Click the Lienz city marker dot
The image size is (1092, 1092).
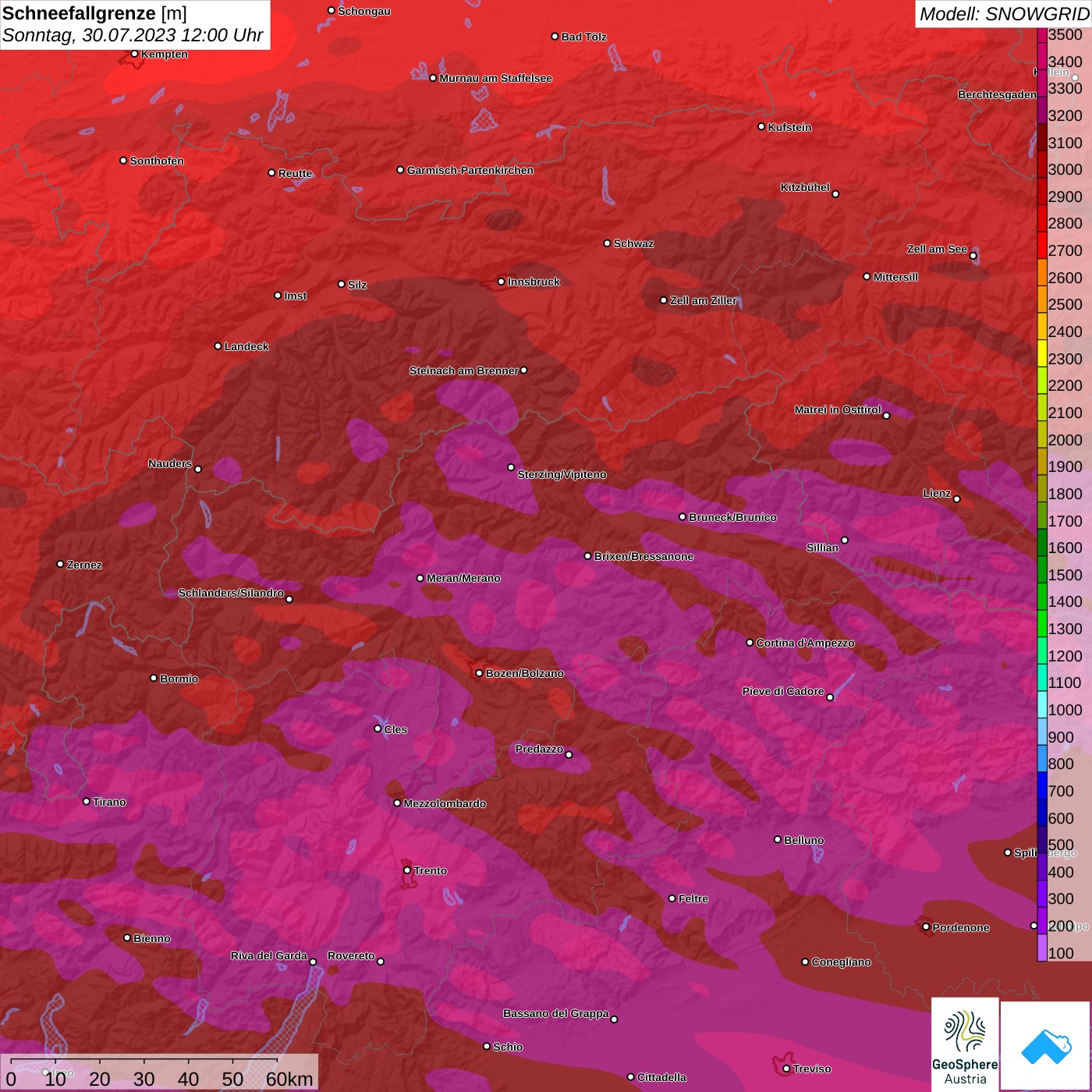click(x=957, y=499)
